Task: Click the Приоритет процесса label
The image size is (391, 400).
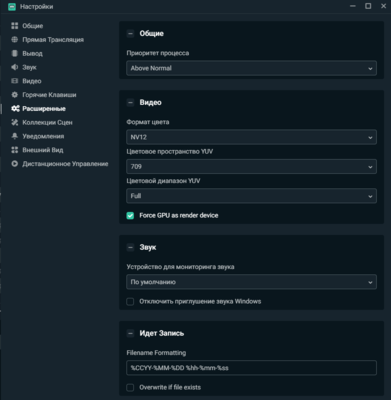Action: pos(158,53)
